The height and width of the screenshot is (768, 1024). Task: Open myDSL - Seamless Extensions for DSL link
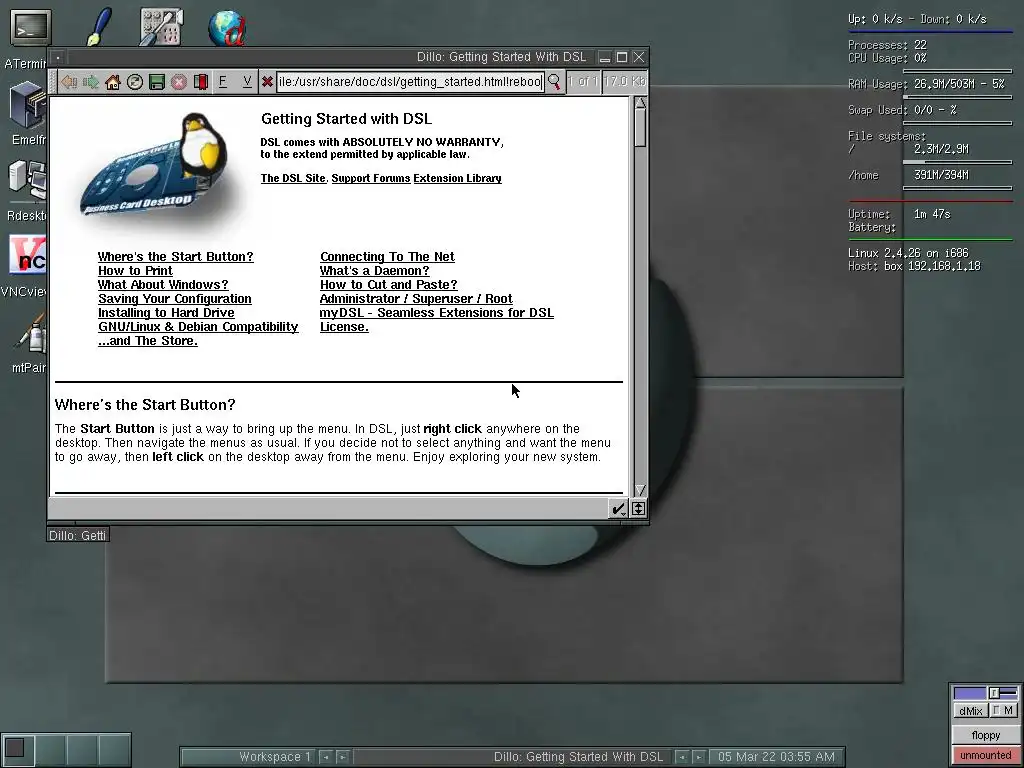pos(437,313)
